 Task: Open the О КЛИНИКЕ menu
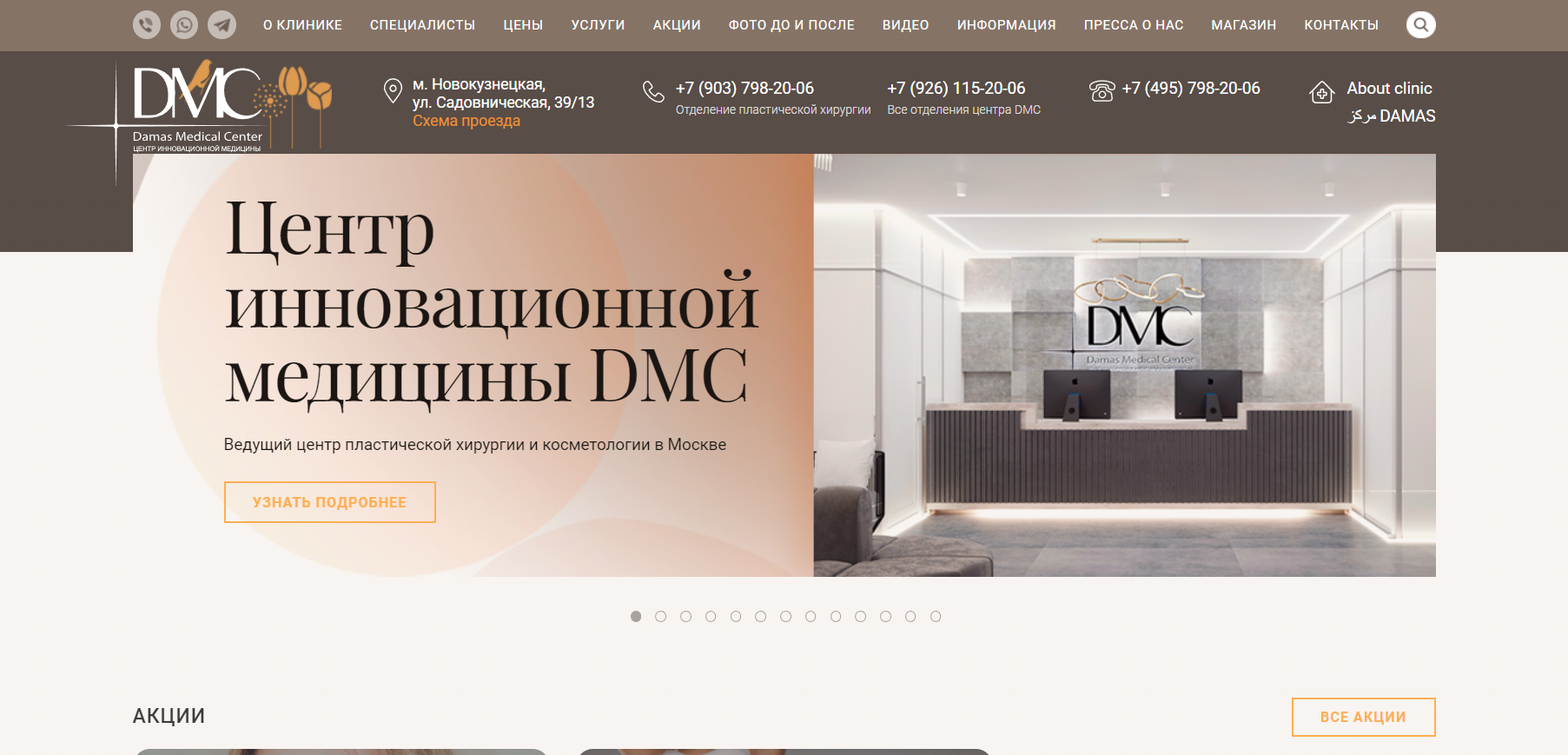click(302, 25)
